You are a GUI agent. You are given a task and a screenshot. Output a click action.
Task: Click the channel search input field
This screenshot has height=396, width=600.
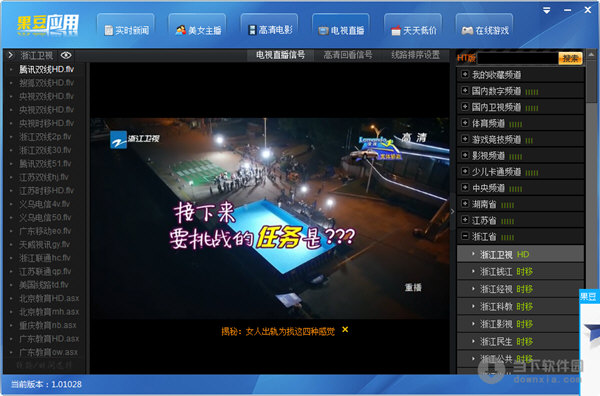click(x=518, y=58)
